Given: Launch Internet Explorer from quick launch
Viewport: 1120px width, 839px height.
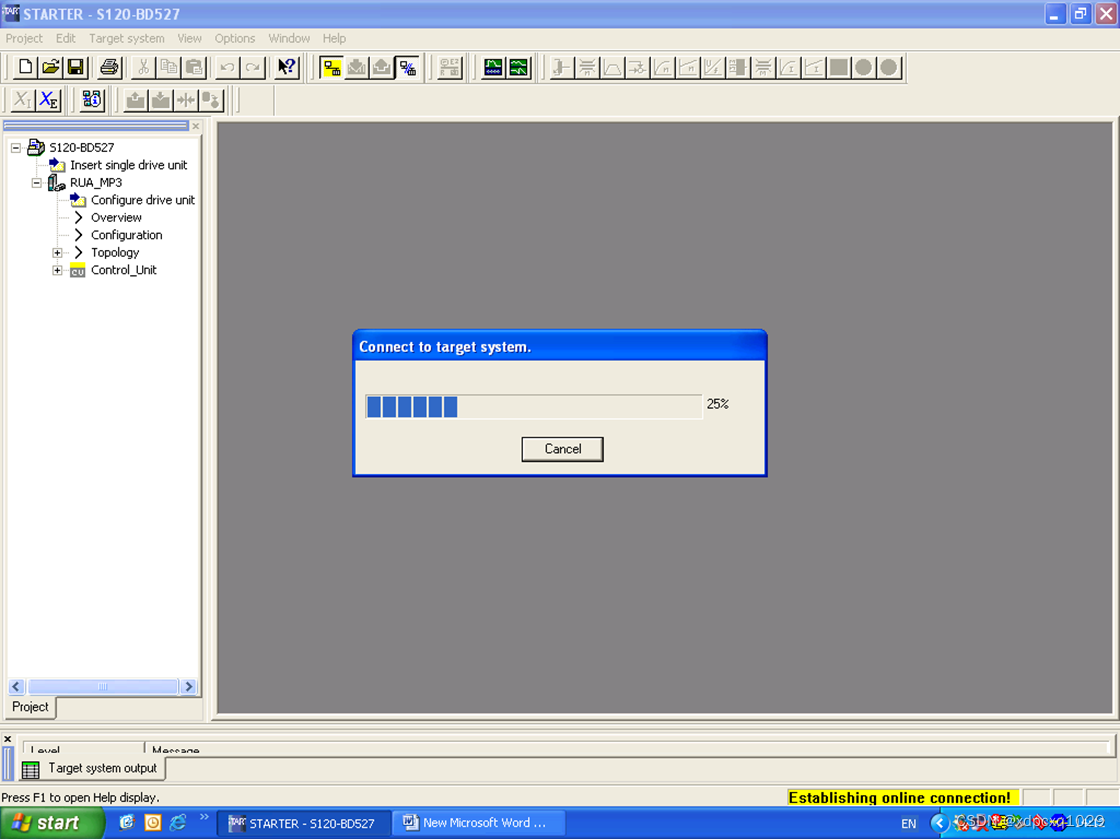Looking at the screenshot, I should point(178,823).
